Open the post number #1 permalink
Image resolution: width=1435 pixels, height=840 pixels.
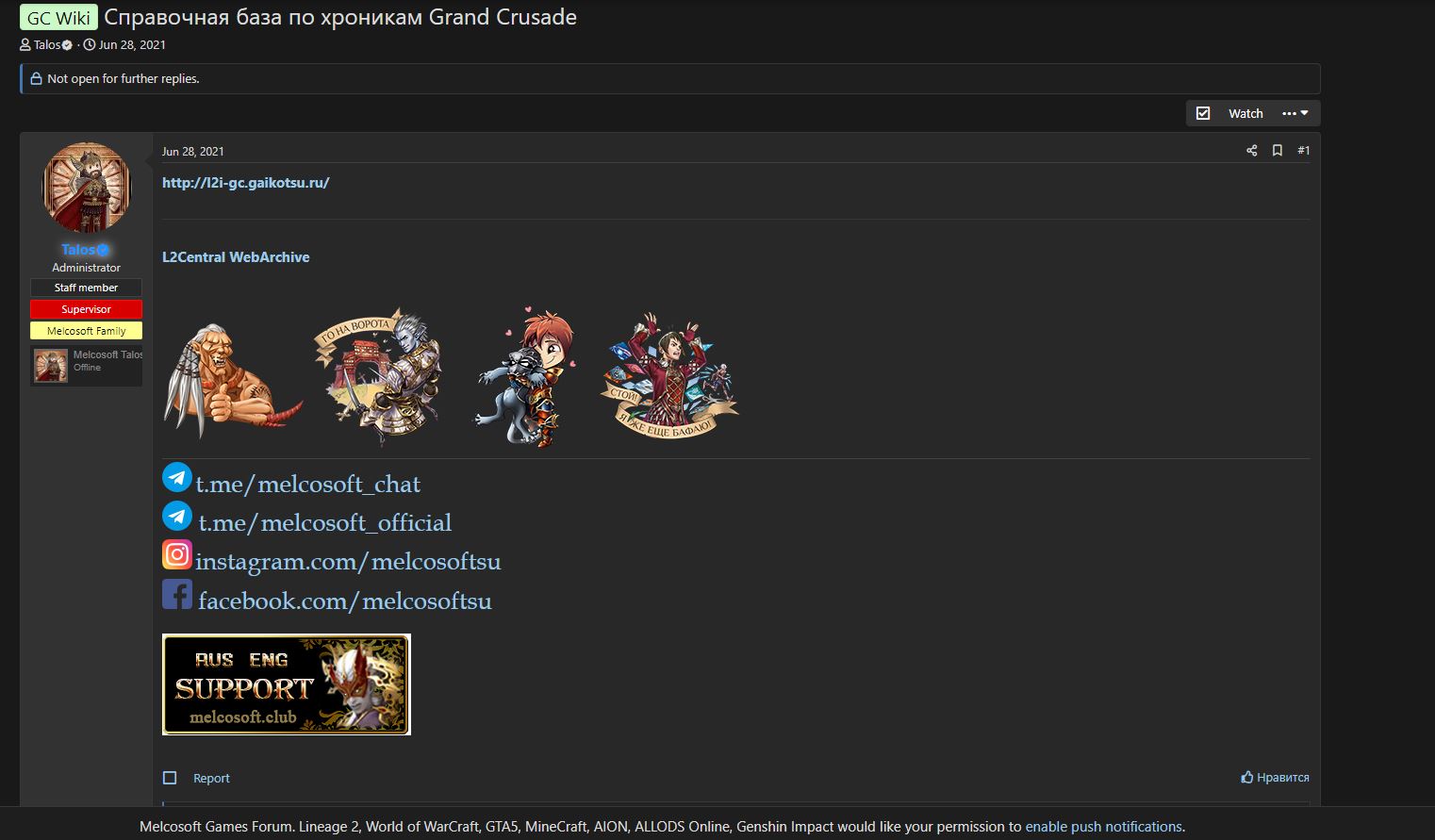[x=1304, y=151]
